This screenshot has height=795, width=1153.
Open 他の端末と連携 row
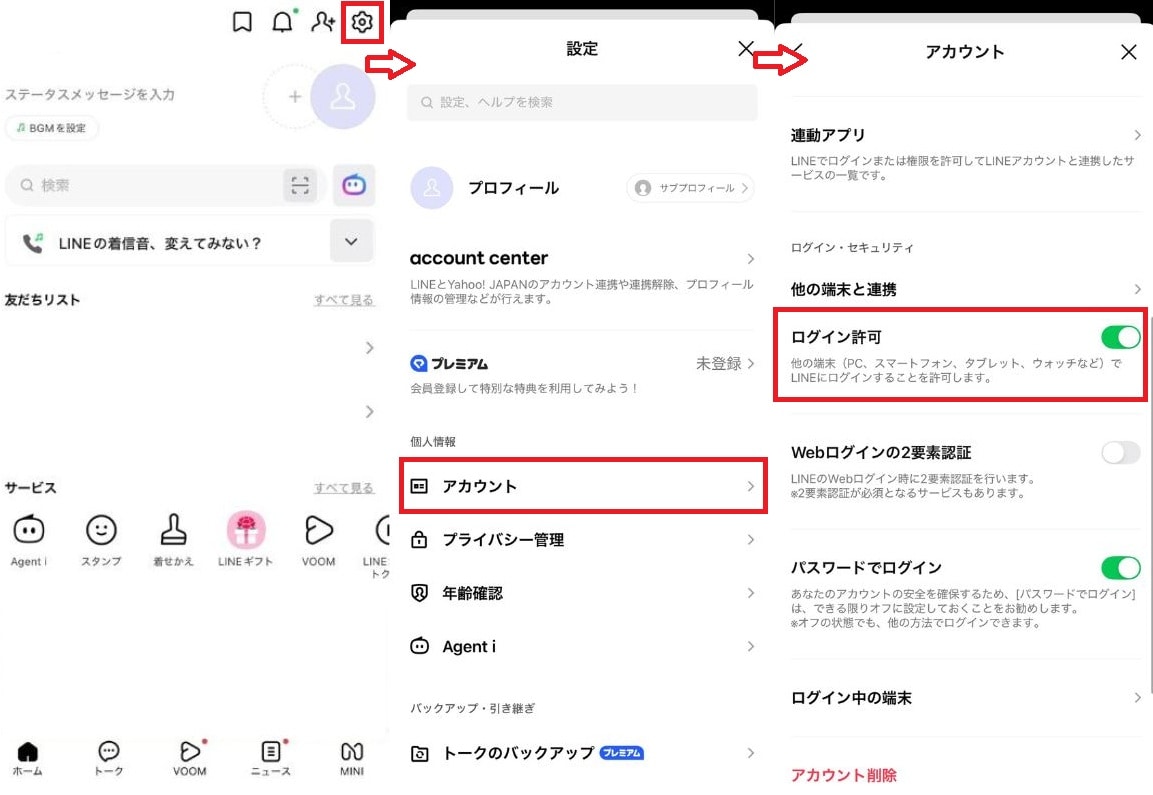[x=965, y=289]
